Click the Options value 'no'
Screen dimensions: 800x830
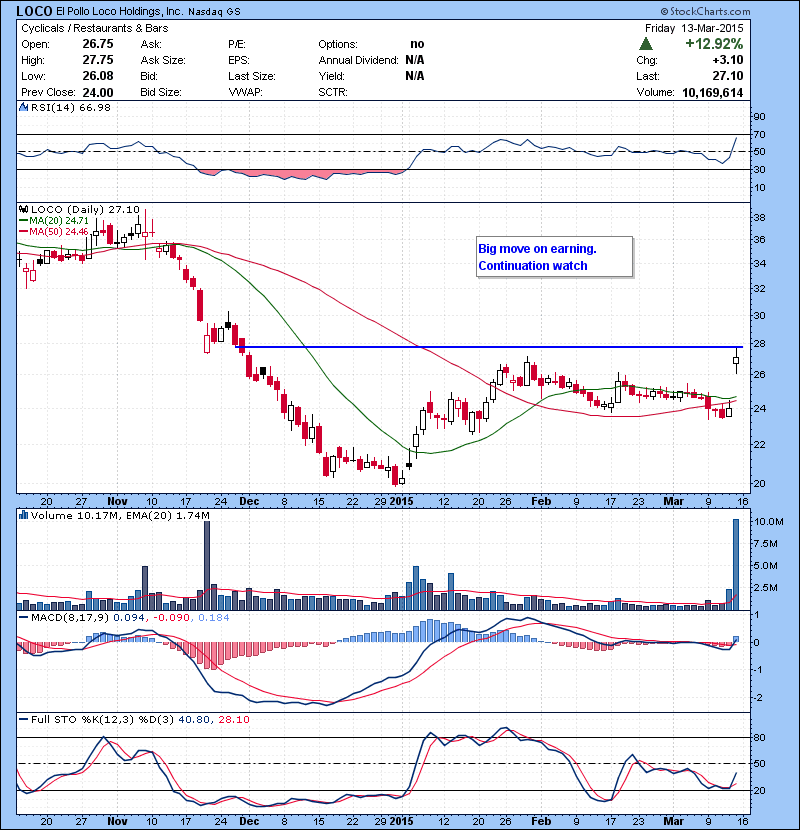(x=417, y=44)
